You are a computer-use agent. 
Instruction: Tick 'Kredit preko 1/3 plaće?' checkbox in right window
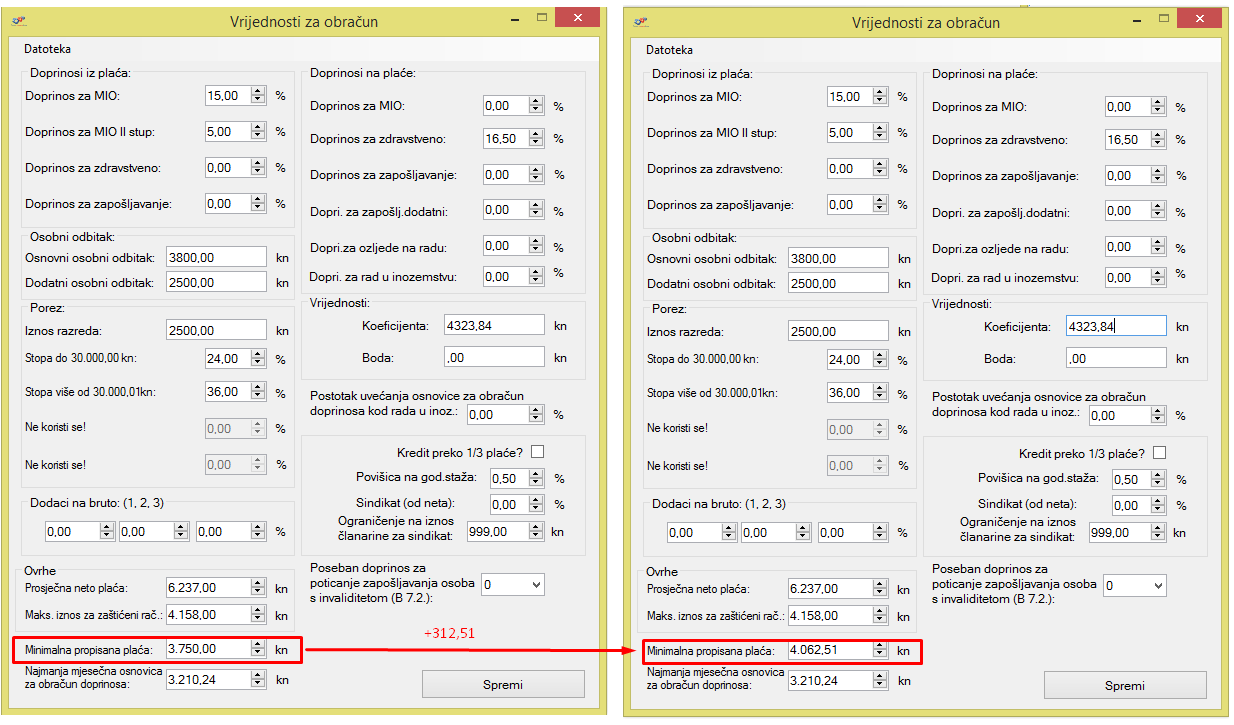(1160, 453)
